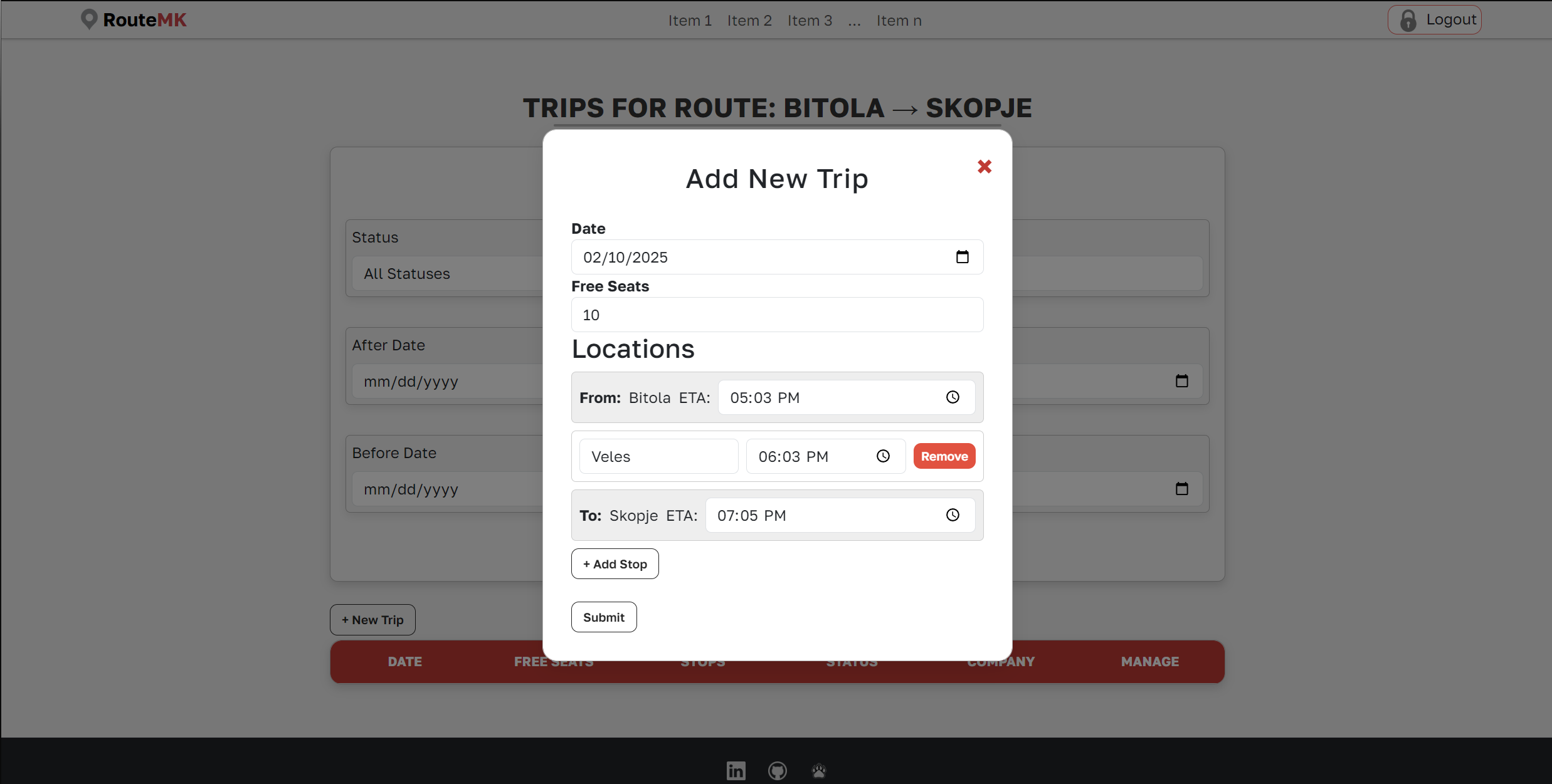This screenshot has width=1552, height=784.
Task: Select Item 3 in the navigation
Action: pos(810,21)
